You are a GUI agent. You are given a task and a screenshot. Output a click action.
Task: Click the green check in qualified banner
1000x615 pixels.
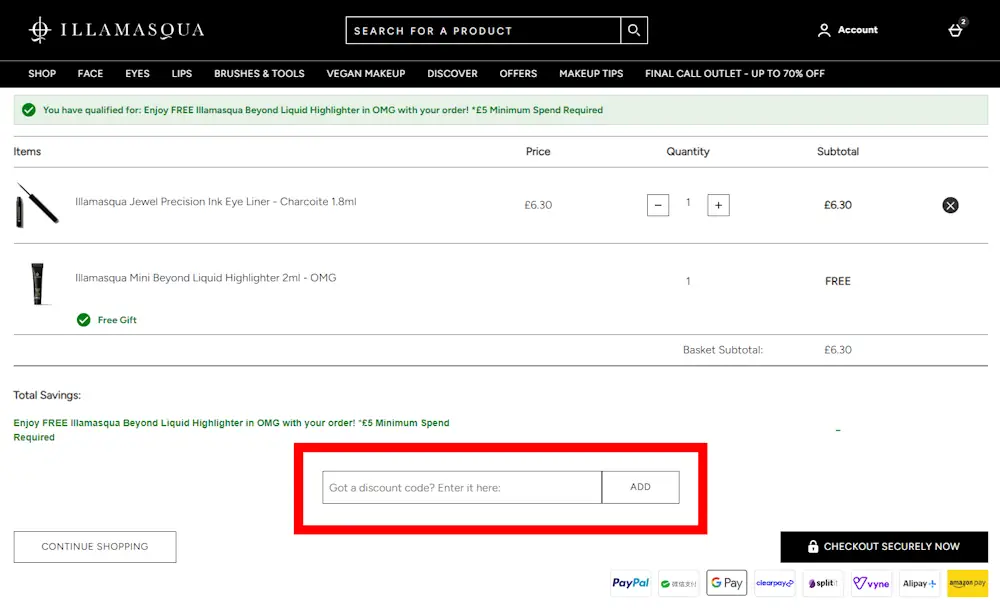coord(29,110)
